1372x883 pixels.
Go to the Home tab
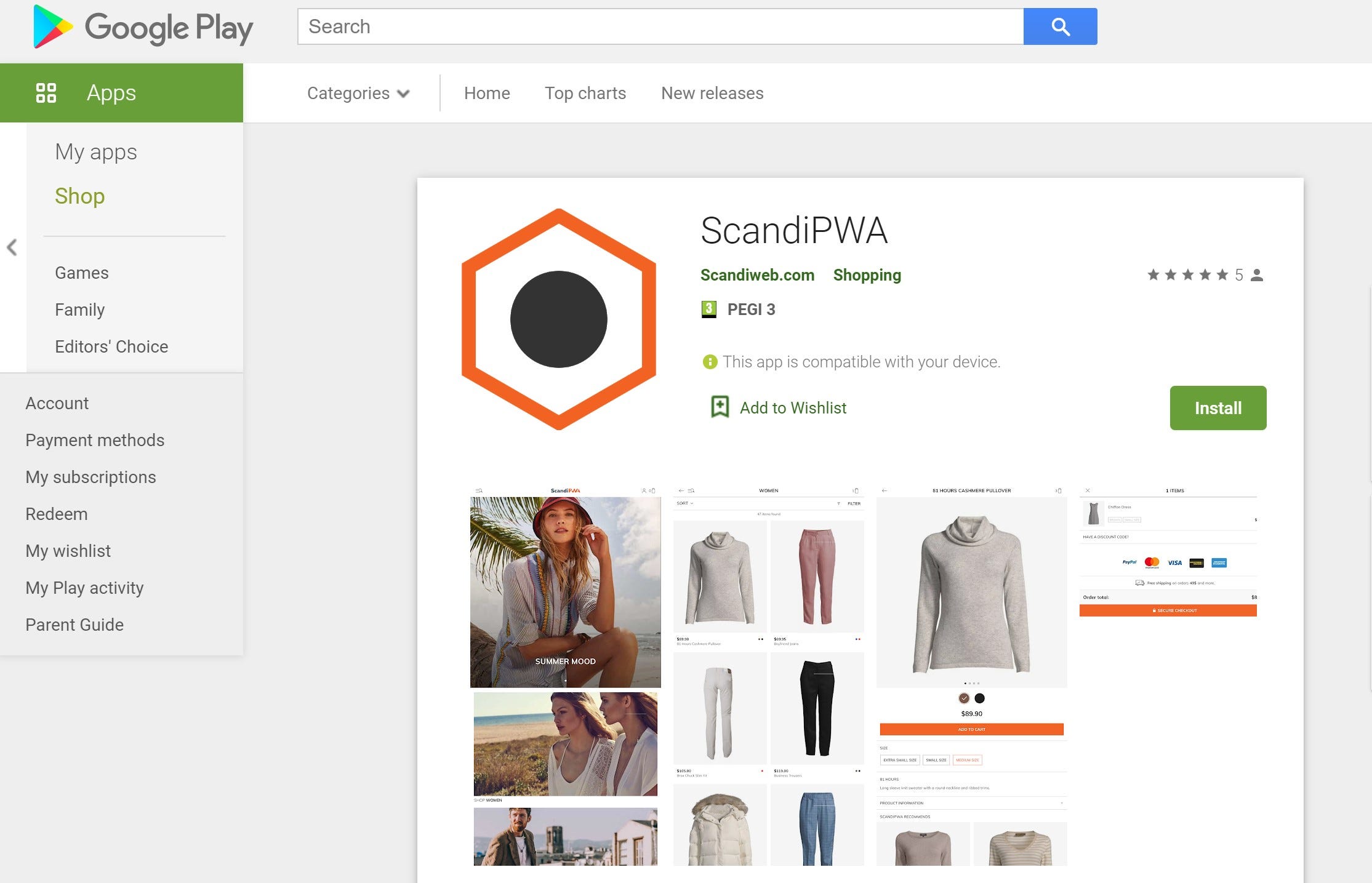tap(486, 93)
